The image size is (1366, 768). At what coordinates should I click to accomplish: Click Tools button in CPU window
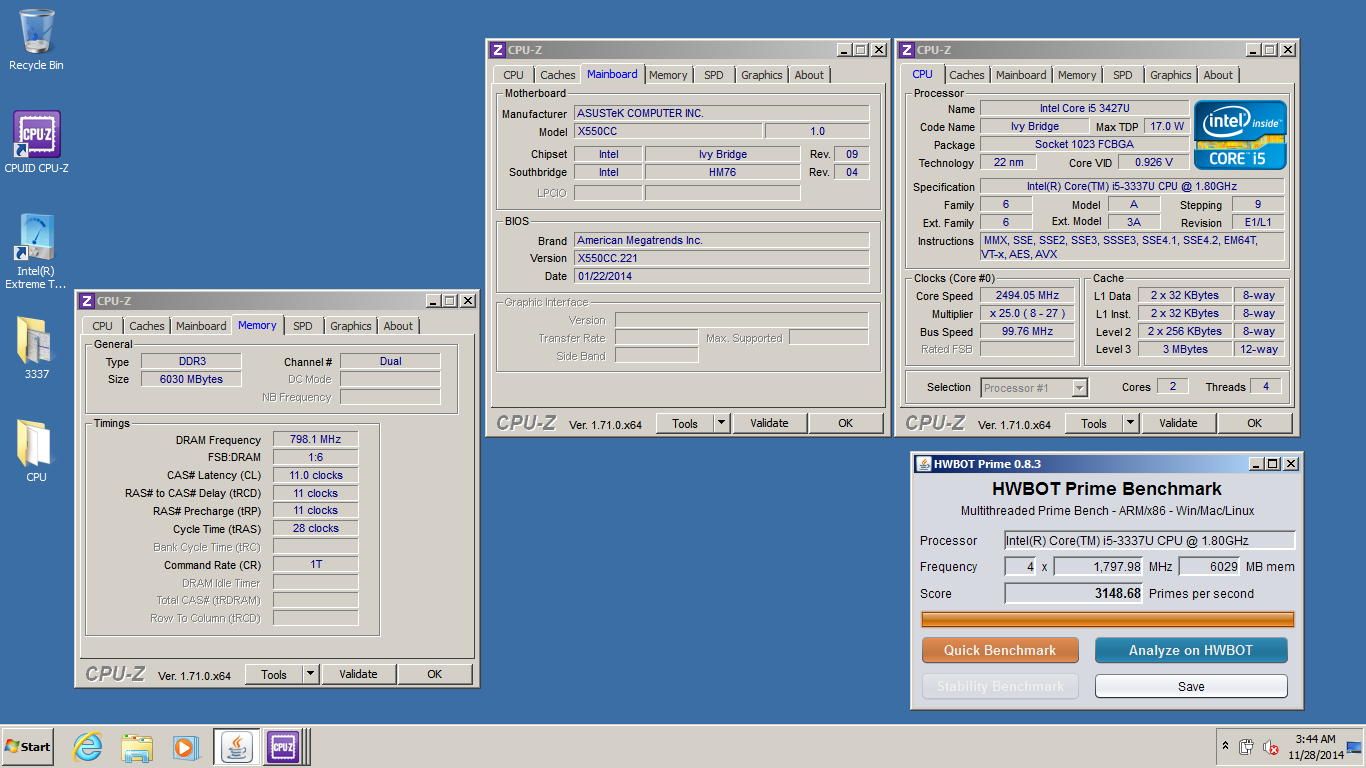tap(1094, 424)
